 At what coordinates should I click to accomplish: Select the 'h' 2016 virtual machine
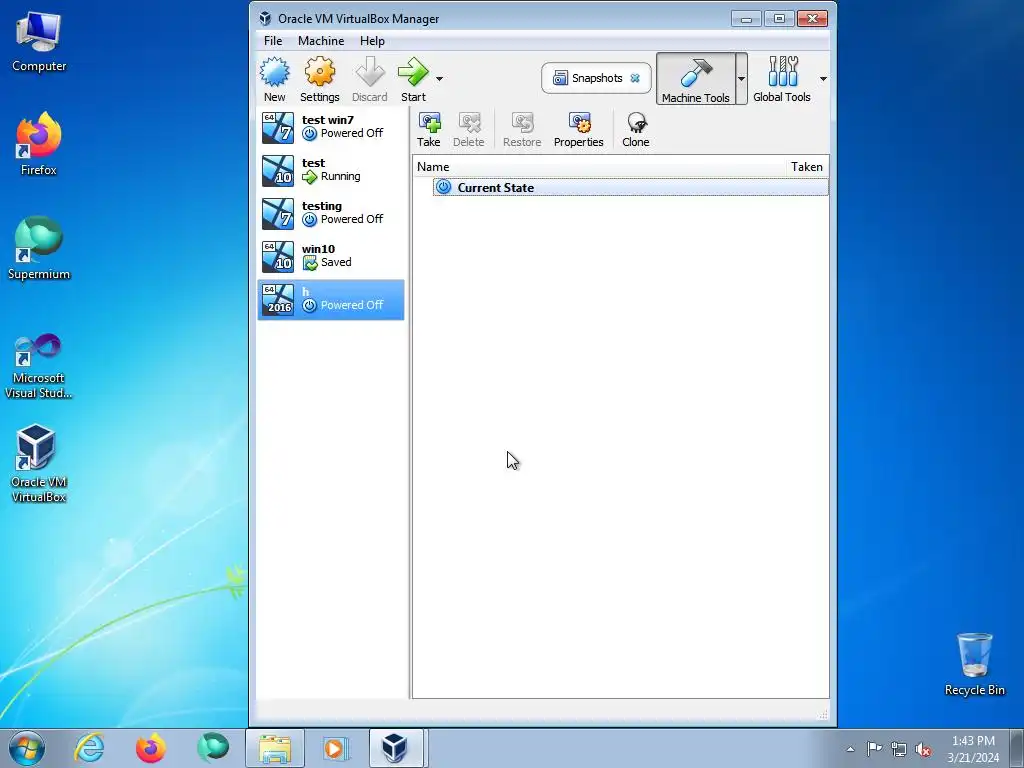pos(331,300)
